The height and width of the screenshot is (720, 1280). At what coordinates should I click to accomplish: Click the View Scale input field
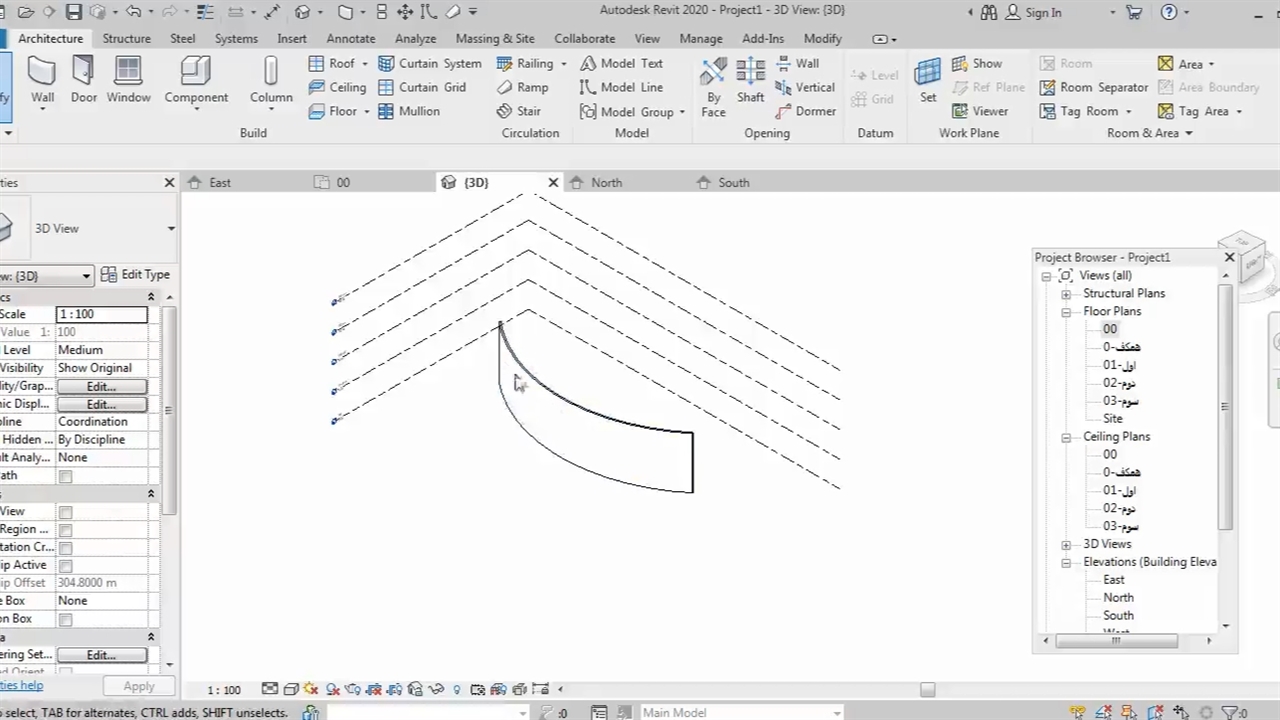(x=101, y=315)
